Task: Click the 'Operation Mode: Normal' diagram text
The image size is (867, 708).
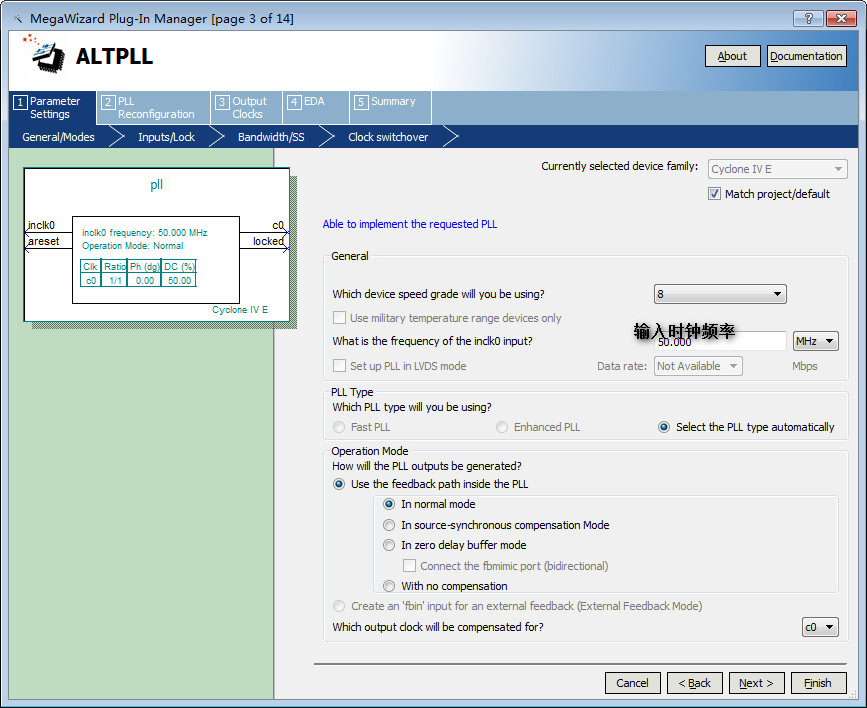Action: (x=133, y=246)
